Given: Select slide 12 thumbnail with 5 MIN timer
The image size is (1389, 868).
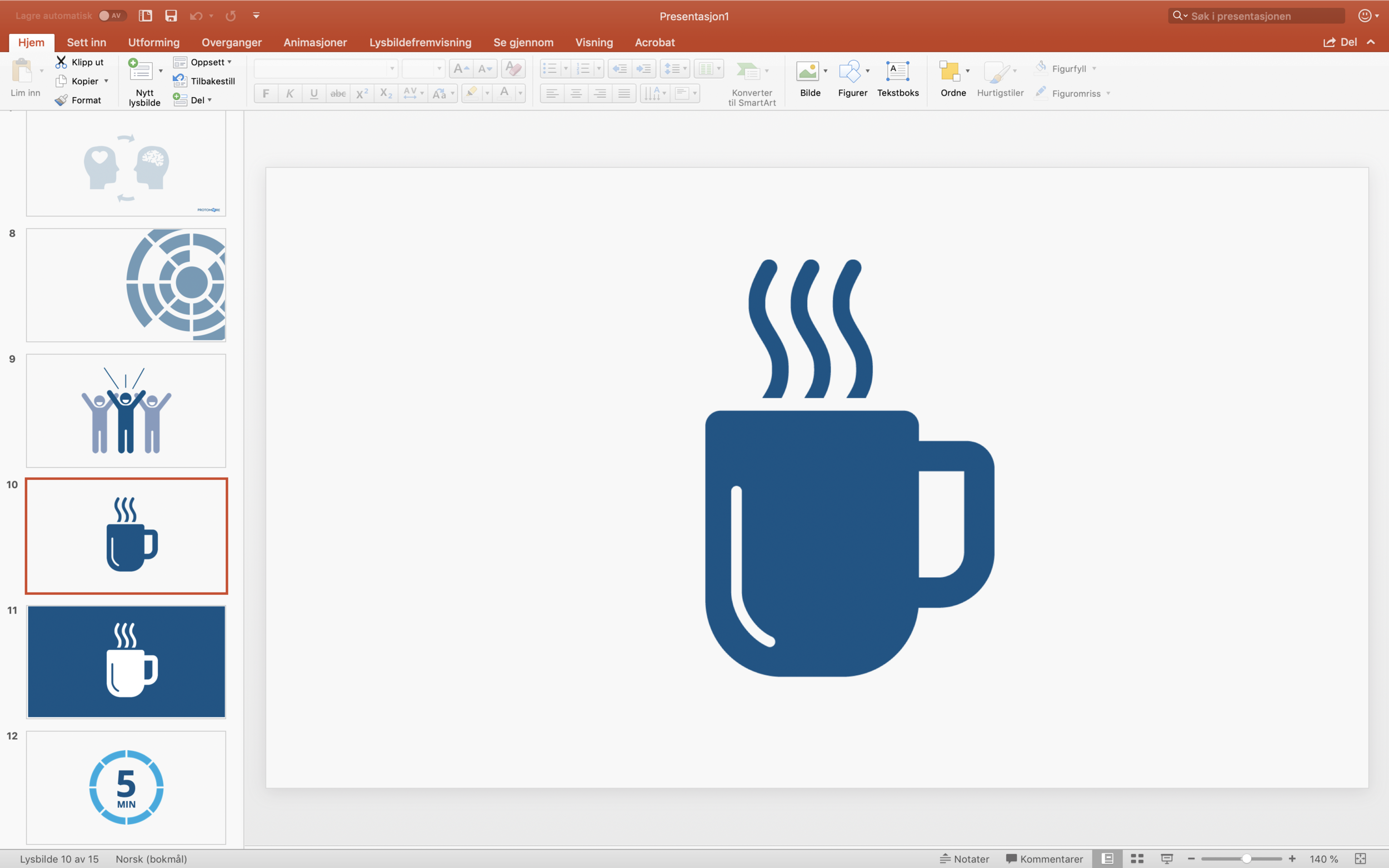Looking at the screenshot, I should 126,787.
